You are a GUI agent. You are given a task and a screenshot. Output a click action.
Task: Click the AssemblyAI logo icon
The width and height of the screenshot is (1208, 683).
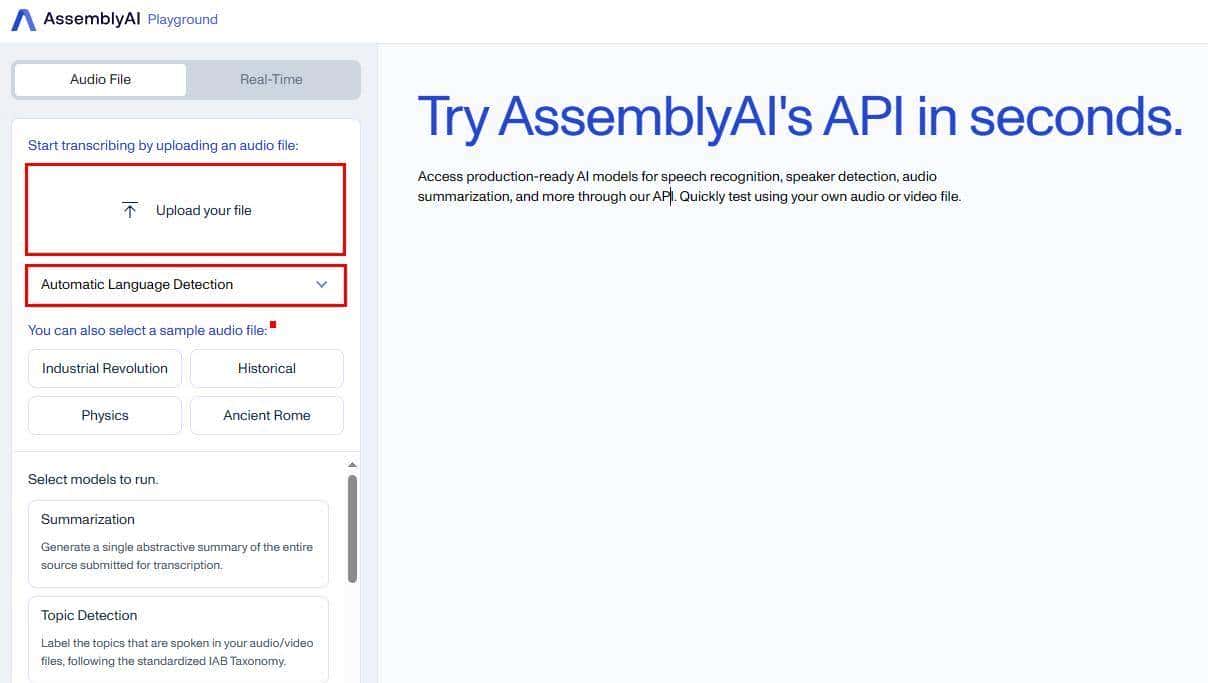(x=23, y=20)
